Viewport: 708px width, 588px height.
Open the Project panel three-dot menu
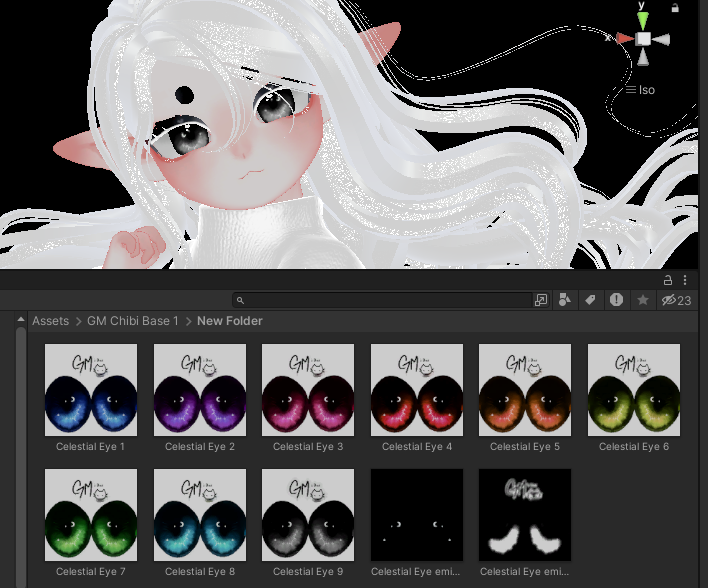click(685, 280)
